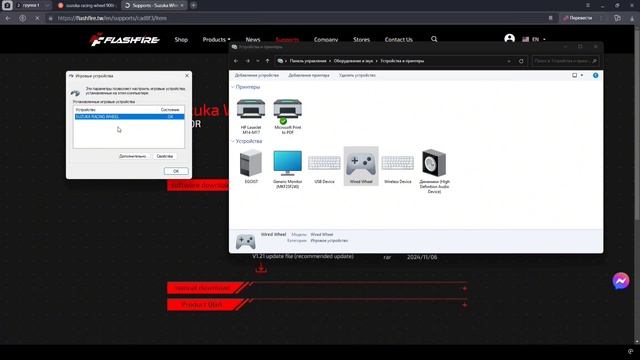The width and height of the screenshot is (640, 360).
Task: Stop page loading with the X button
Action: pyautogui.click(x=37, y=18)
